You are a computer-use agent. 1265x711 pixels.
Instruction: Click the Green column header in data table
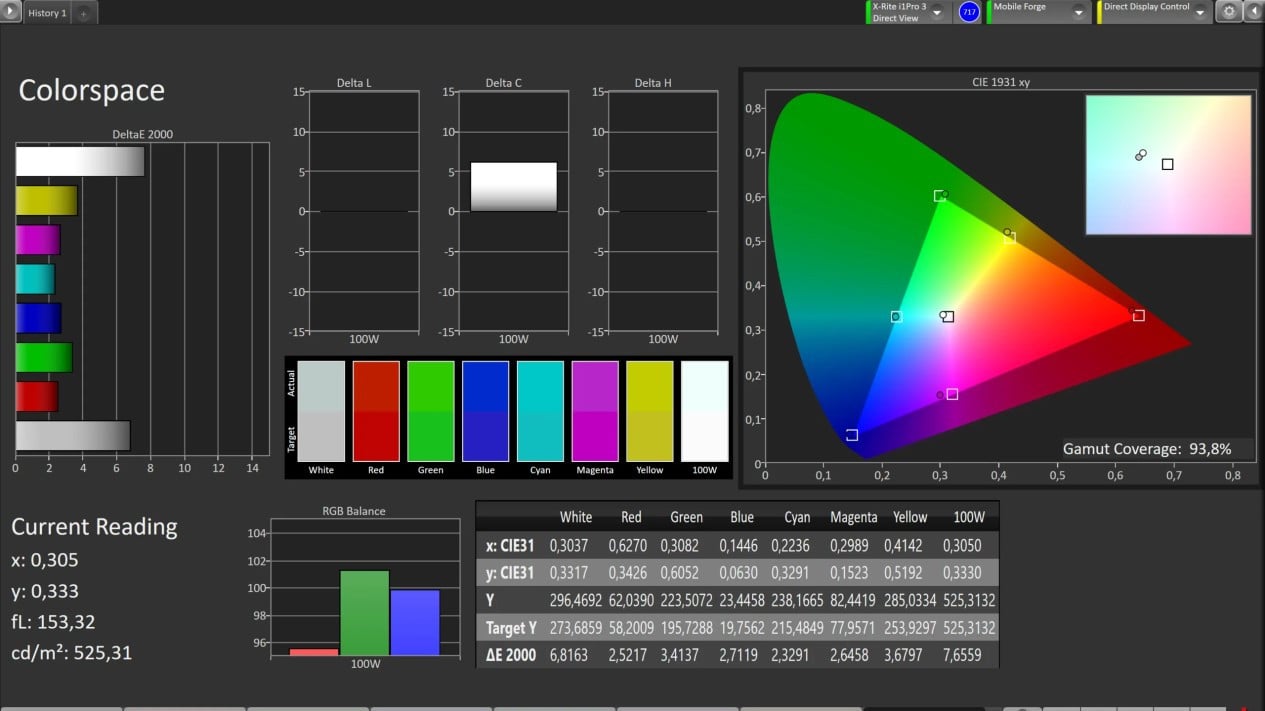tap(686, 517)
